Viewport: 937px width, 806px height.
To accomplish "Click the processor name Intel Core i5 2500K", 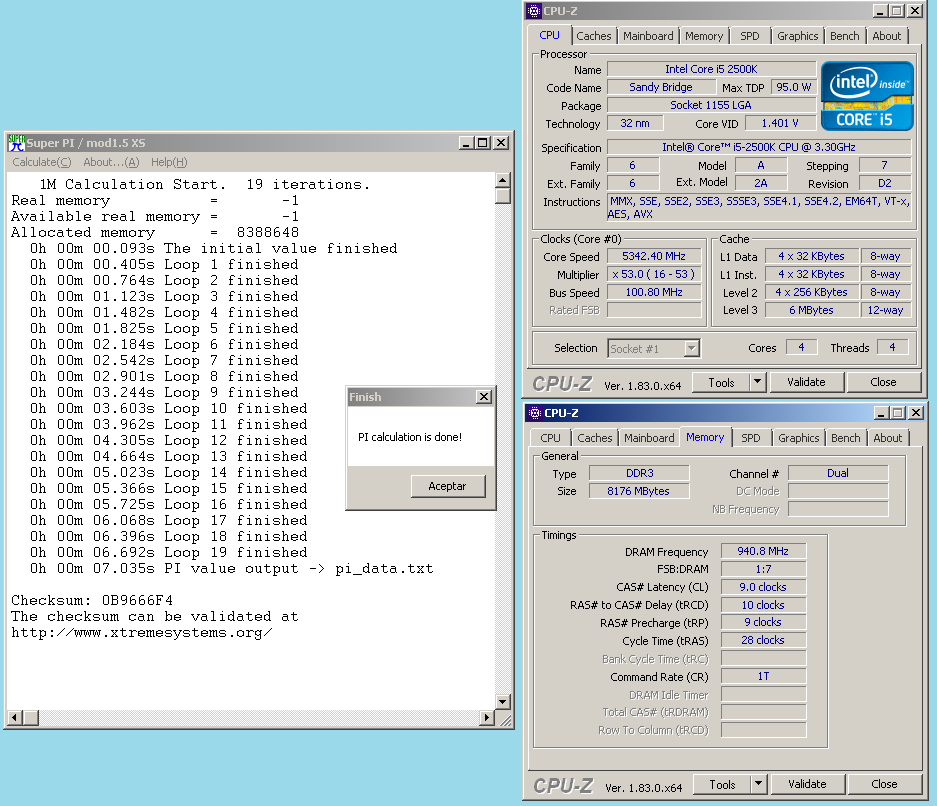I will 711,69.
